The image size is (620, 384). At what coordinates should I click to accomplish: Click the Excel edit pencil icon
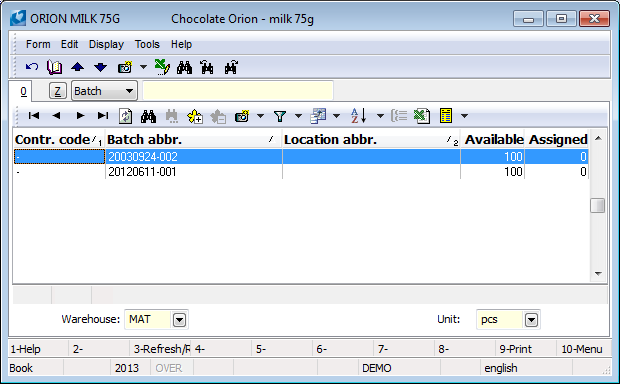coord(162,67)
